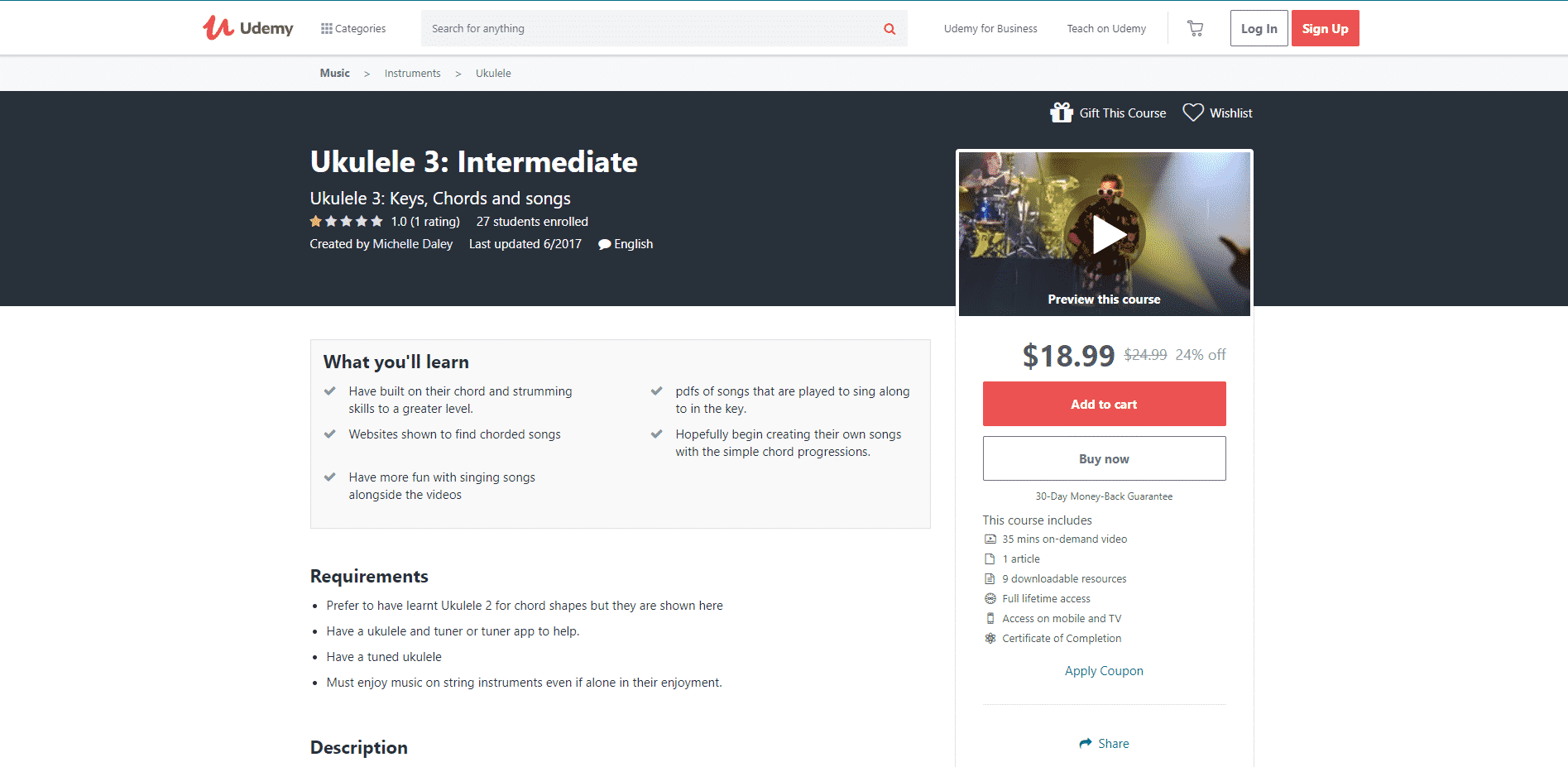Screen dimensions: 1568x767
Task: Click the 1.0 (1 rating) text
Action: click(425, 221)
